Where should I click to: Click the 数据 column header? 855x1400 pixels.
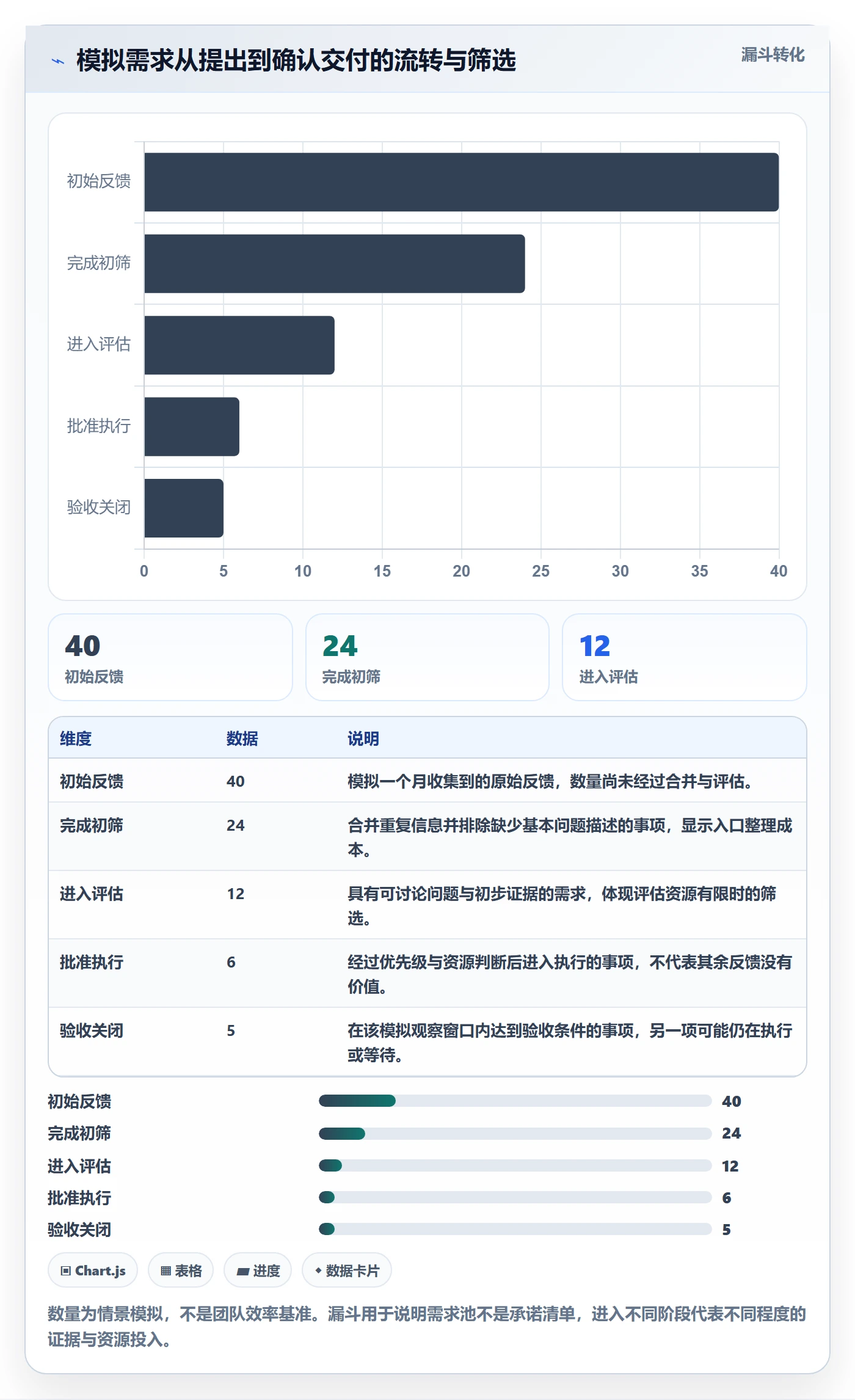(x=242, y=738)
